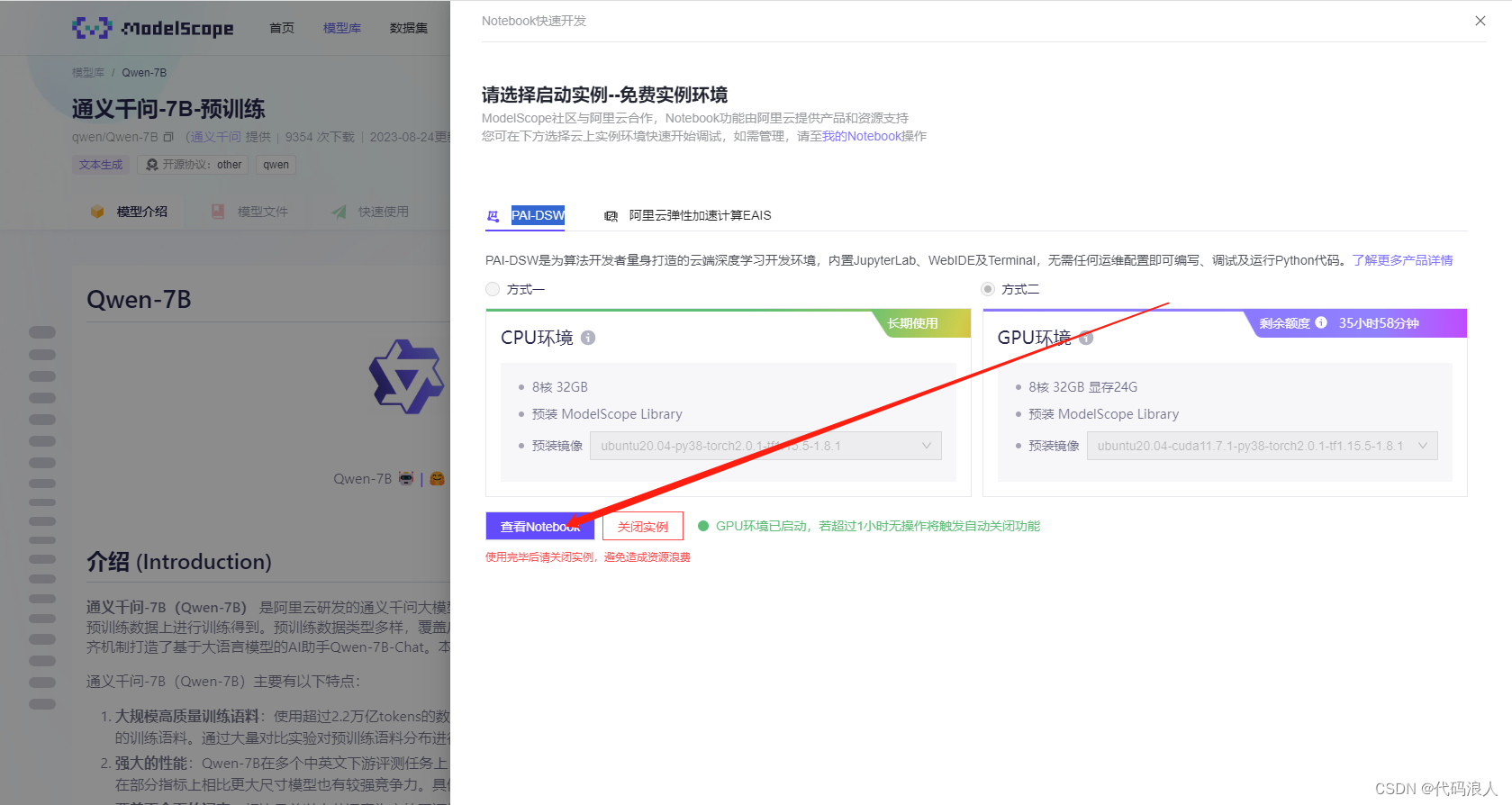Click the 文本生成 tag
Screen dimensions: 1512x805
pos(101,165)
